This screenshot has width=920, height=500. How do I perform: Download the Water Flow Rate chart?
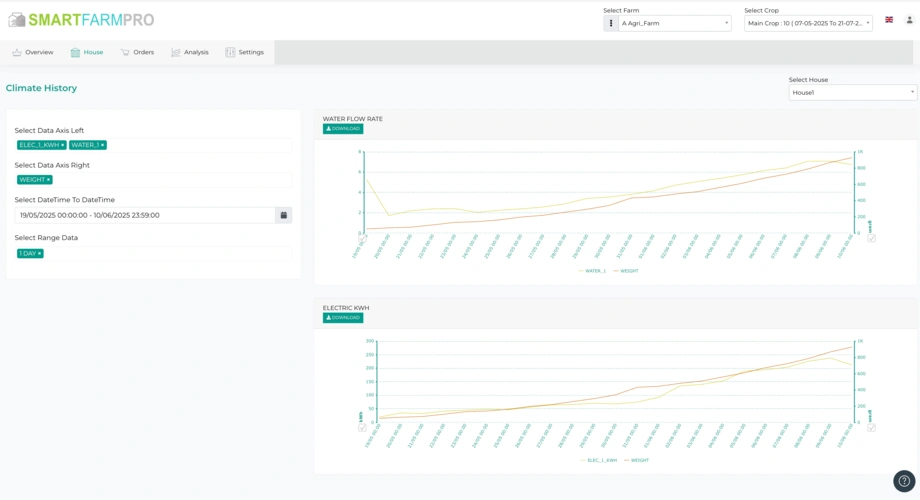coord(343,129)
